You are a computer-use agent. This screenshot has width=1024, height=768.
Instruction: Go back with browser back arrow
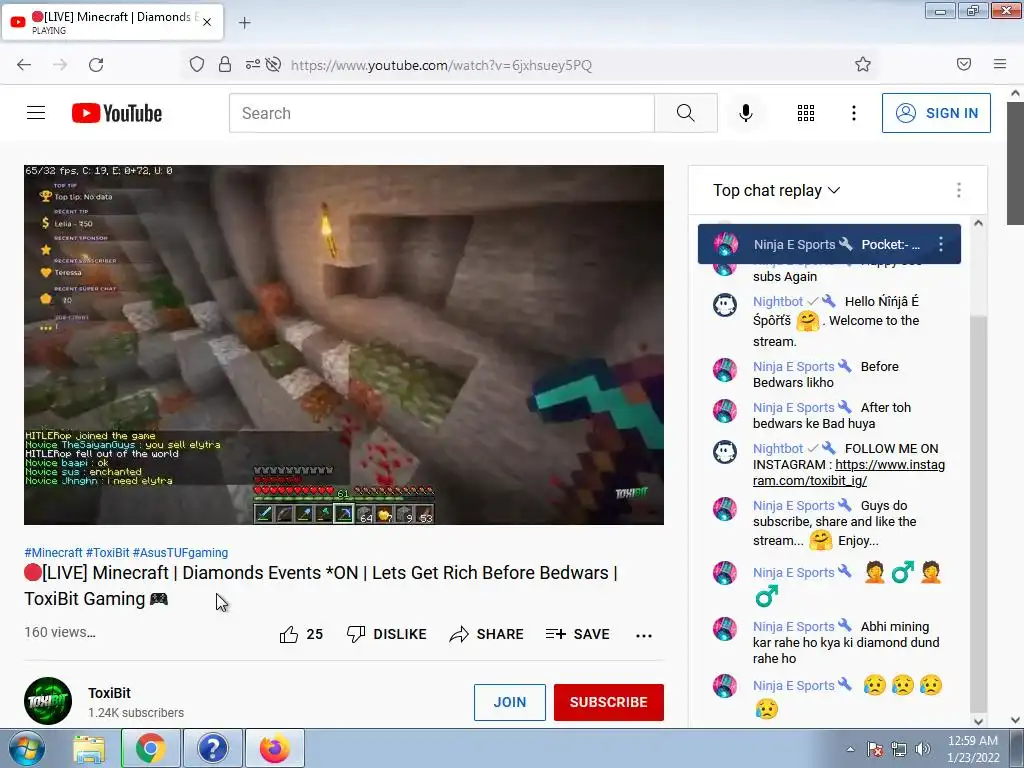coord(24,65)
